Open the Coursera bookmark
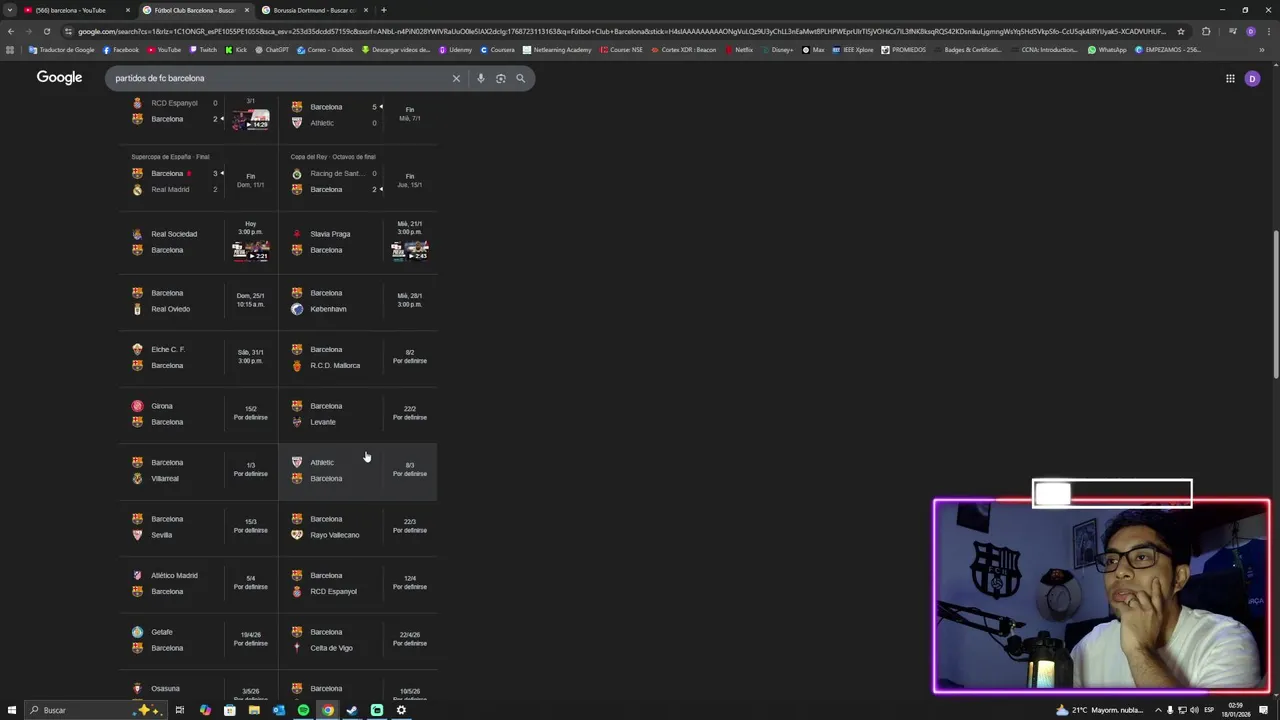1280x720 pixels. pos(497,50)
